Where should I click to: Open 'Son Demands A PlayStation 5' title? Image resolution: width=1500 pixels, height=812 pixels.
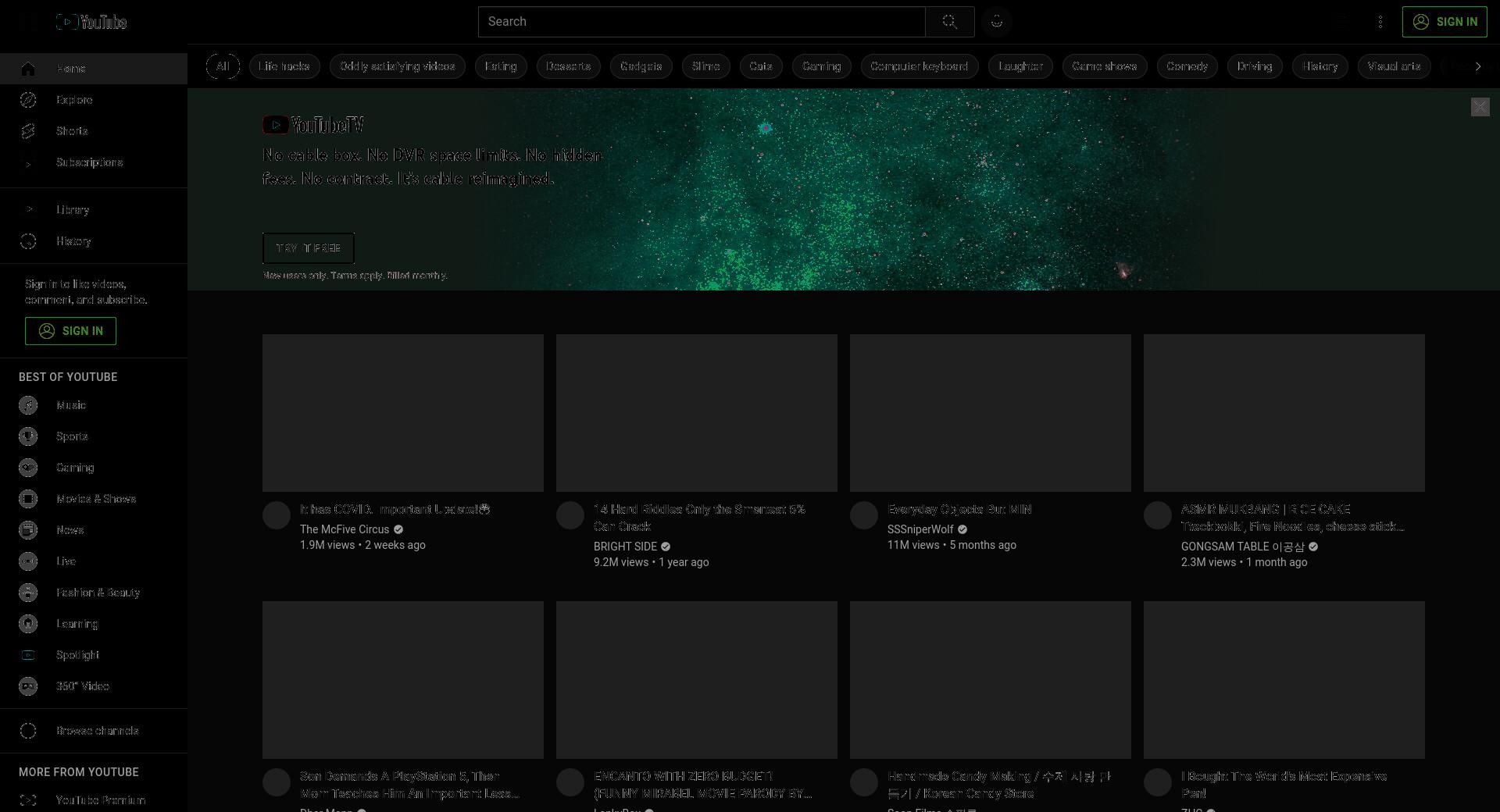click(409, 785)
